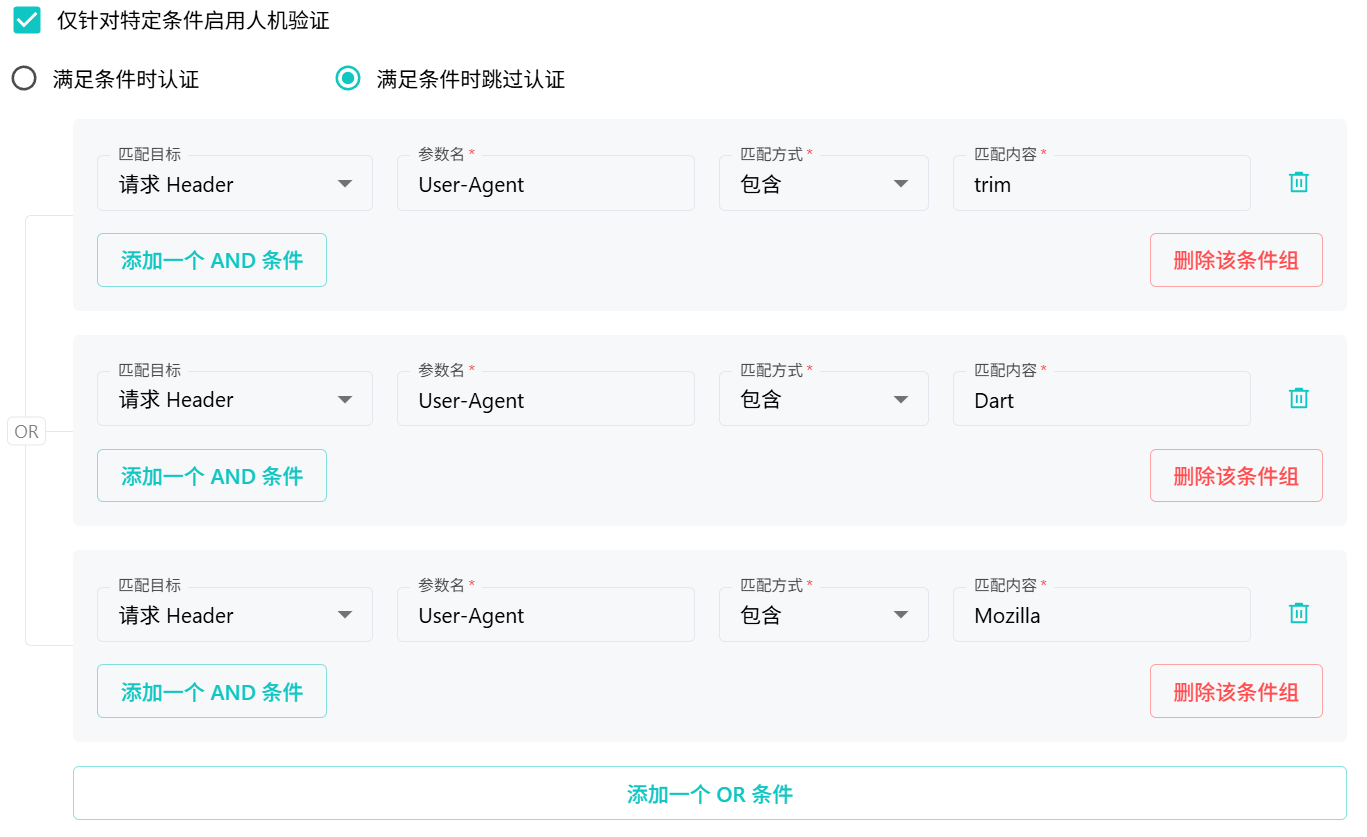This screenshot has width=1367, height=837.
Task: Open 匹配目标 dropdown in the Mozilla group
Action: tap(235, 615)
